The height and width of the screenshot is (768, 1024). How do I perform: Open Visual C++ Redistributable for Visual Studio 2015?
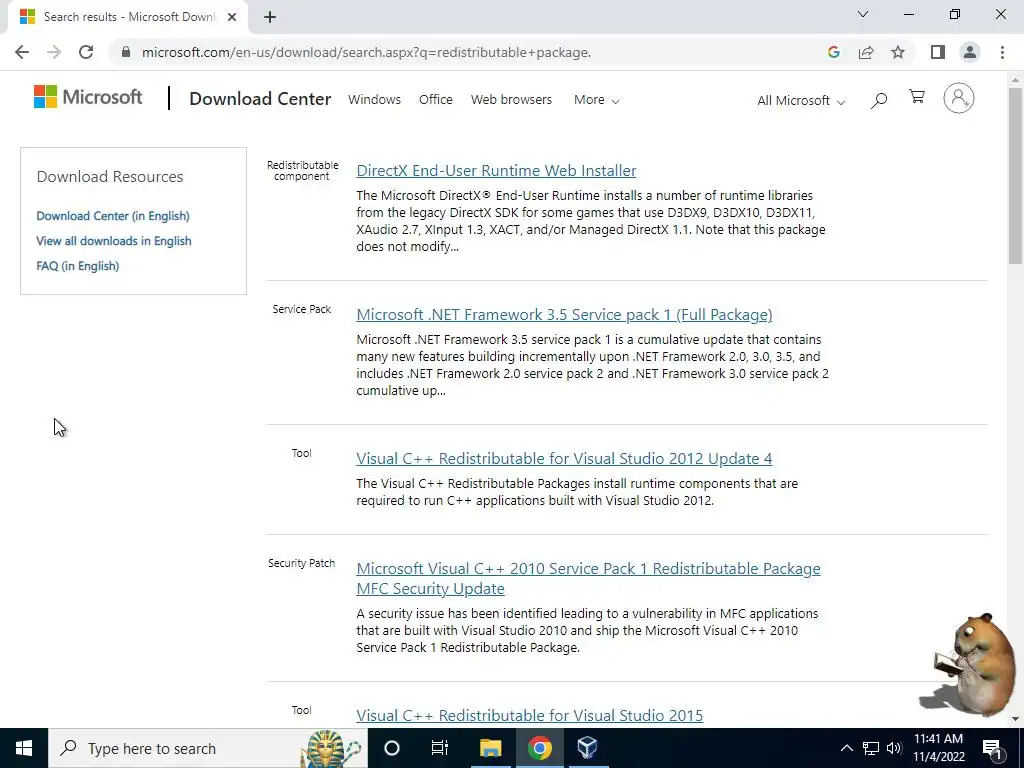coord(530,715)
